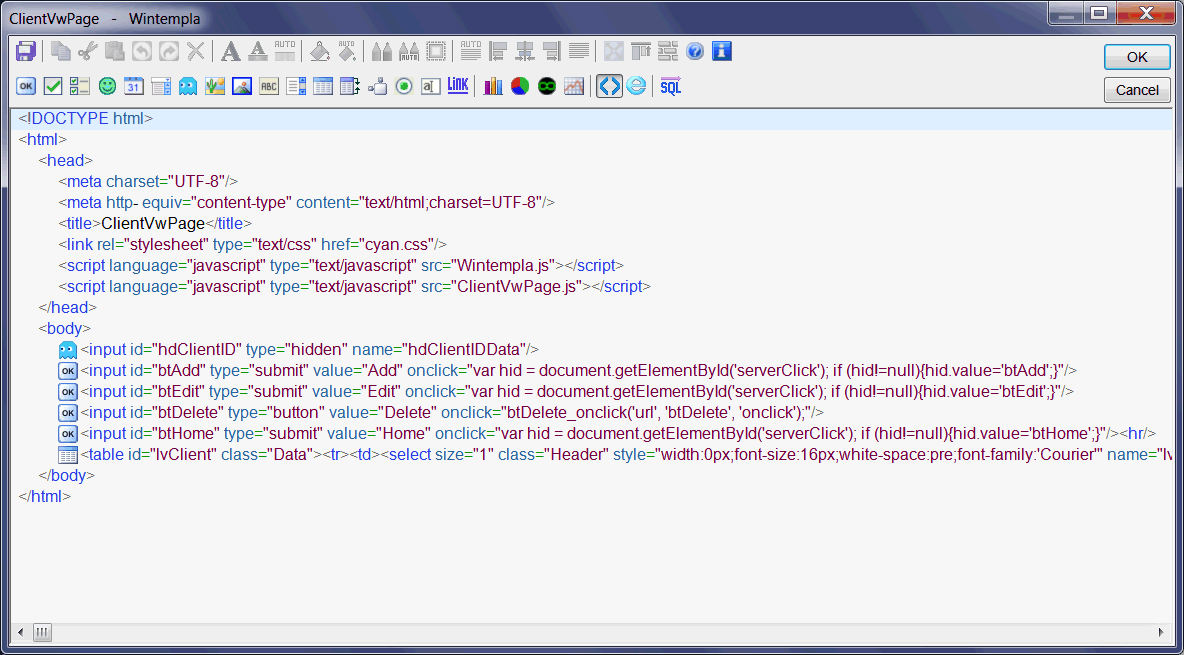Click the Undo arrow icon

point(142,51)
